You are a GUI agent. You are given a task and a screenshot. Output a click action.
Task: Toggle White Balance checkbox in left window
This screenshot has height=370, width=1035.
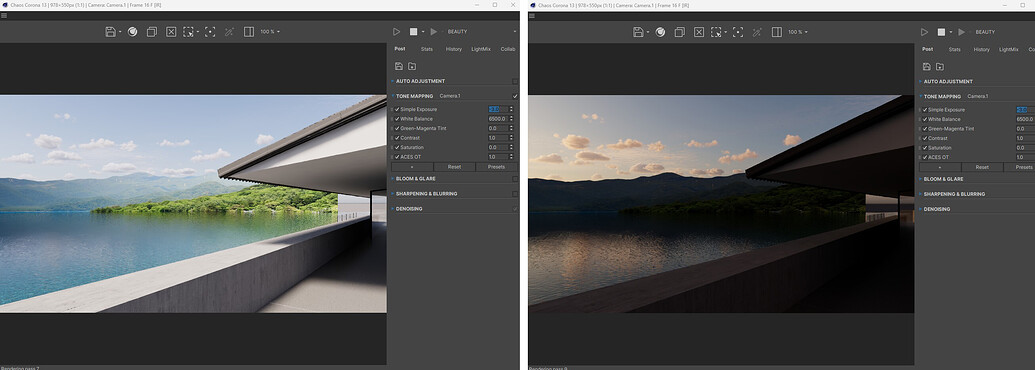397,119
